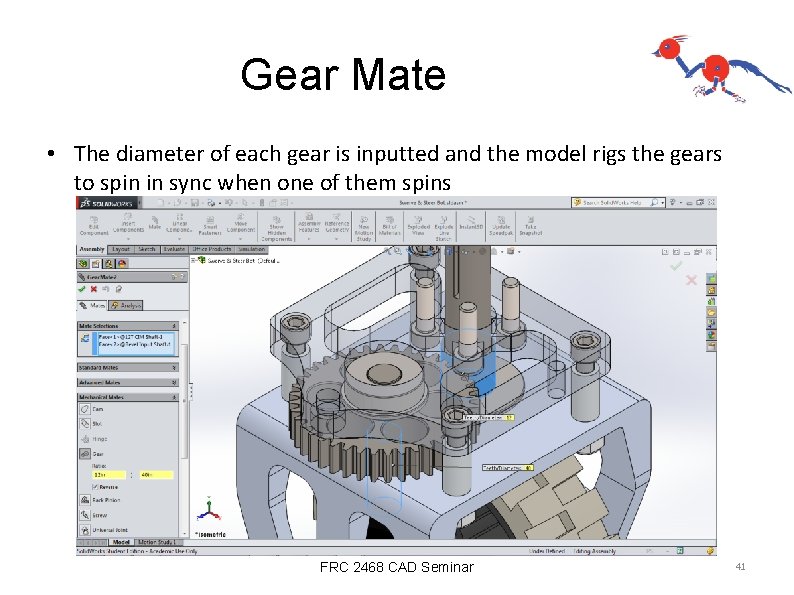
Task: Open the FeatureManager design tree tab
Action: (x=83, y=263)
